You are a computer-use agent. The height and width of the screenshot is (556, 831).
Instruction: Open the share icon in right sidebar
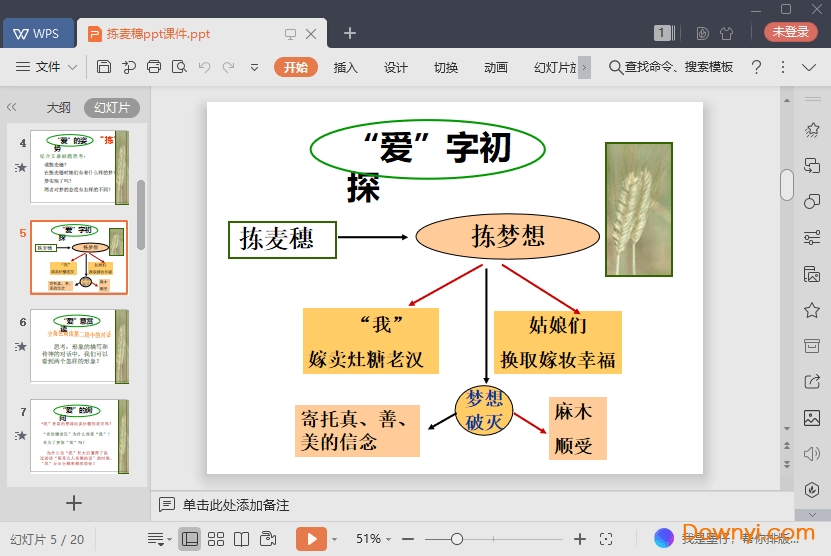click(812, 381)
